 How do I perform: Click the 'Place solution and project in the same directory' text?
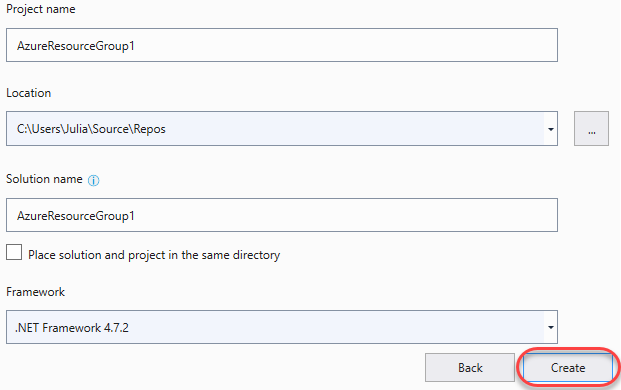[154, 255]
